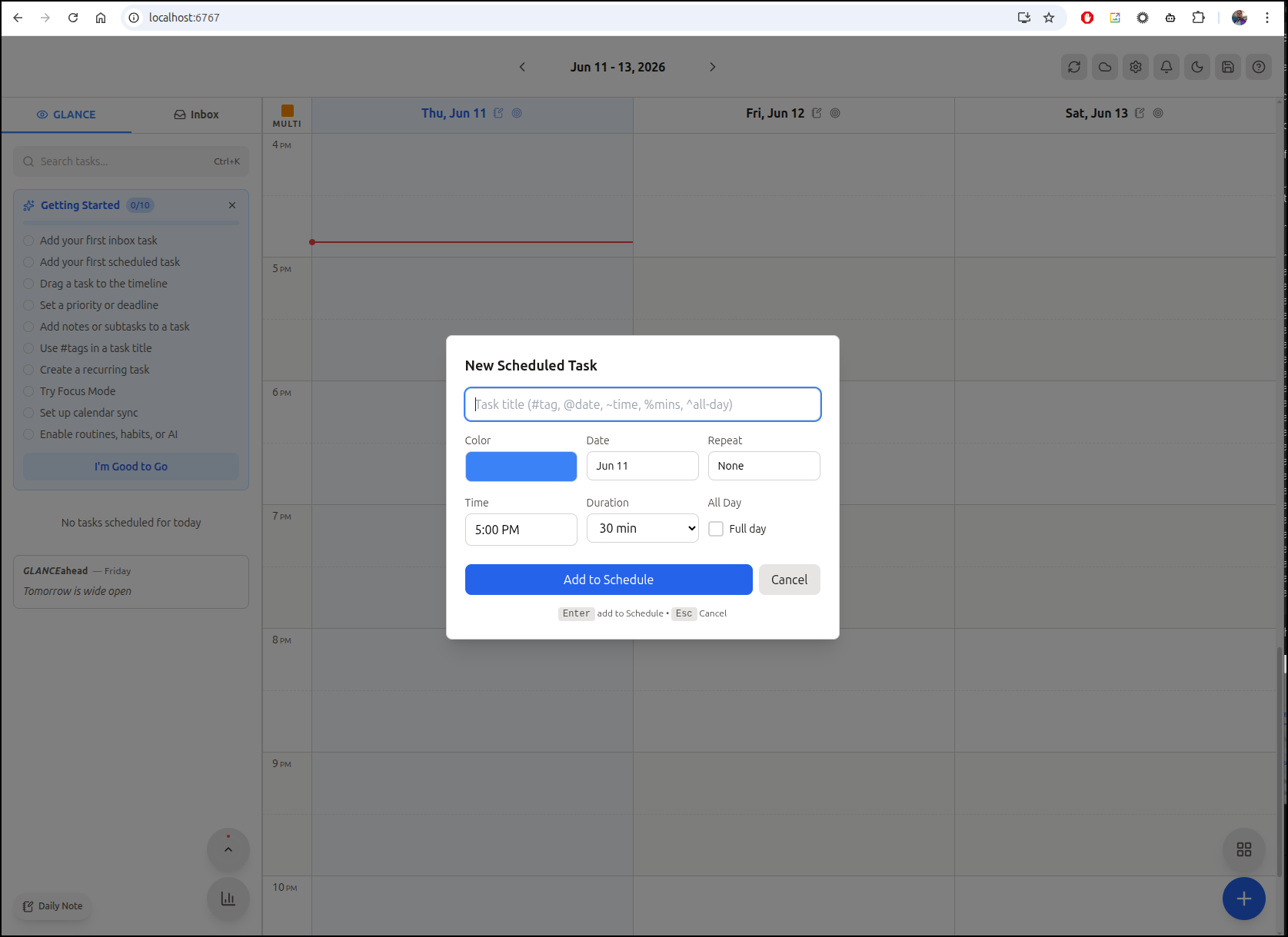
Task: Open the blue Color swatch picker
Action: coord(521,467)
